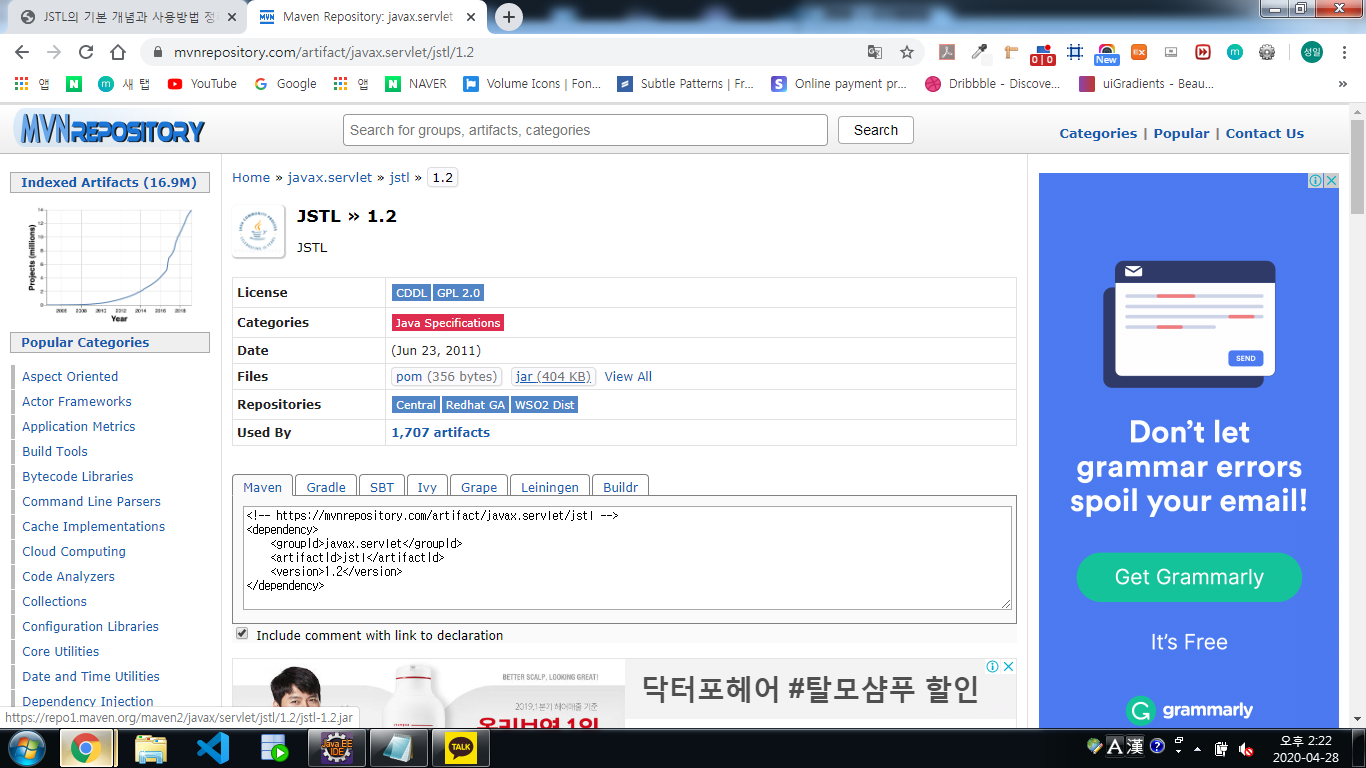Open a new browser tab
The height and width of the screenshot is (768, 1366).
pyautogui.click(x=509, y=17)
